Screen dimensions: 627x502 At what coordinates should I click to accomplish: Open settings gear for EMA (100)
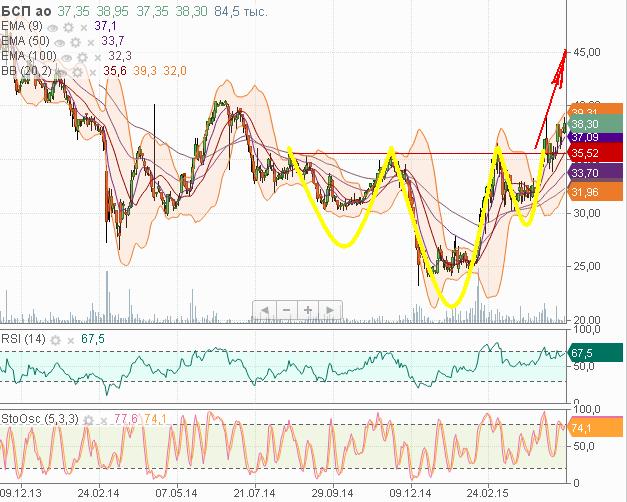pos(82,57)
